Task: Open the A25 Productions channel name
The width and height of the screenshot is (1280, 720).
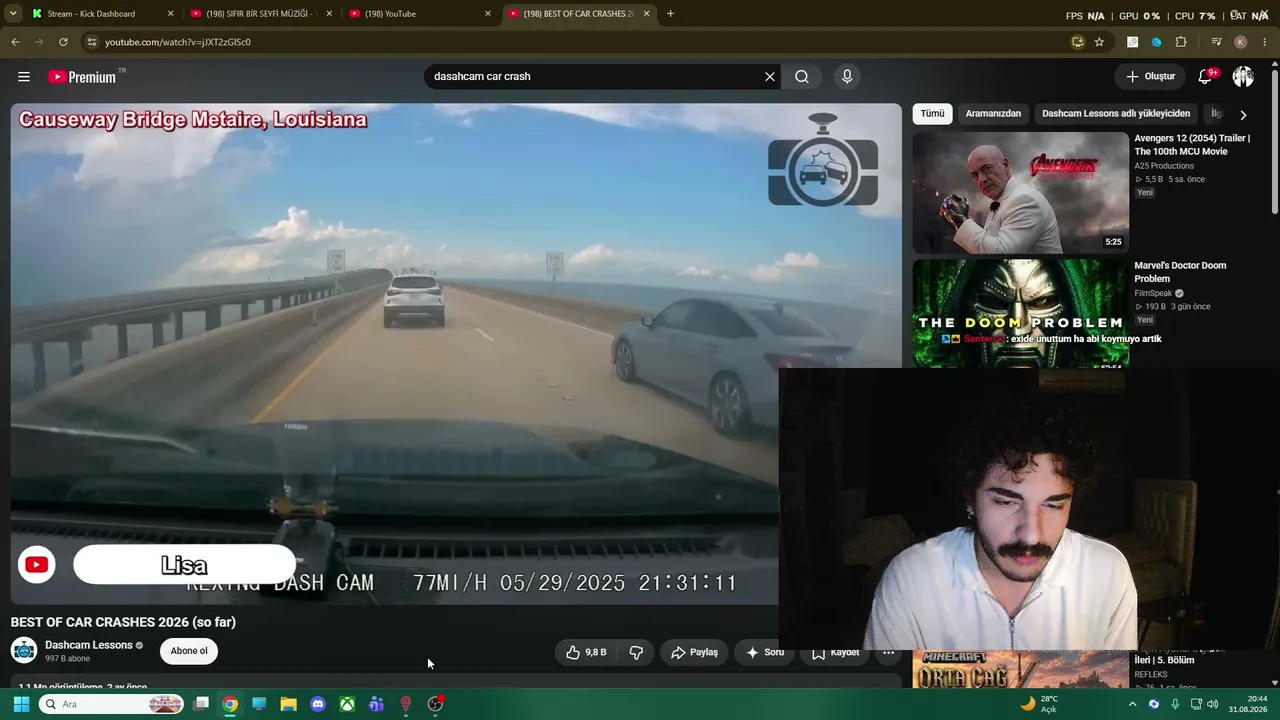Action: [x=1164, y=166]
